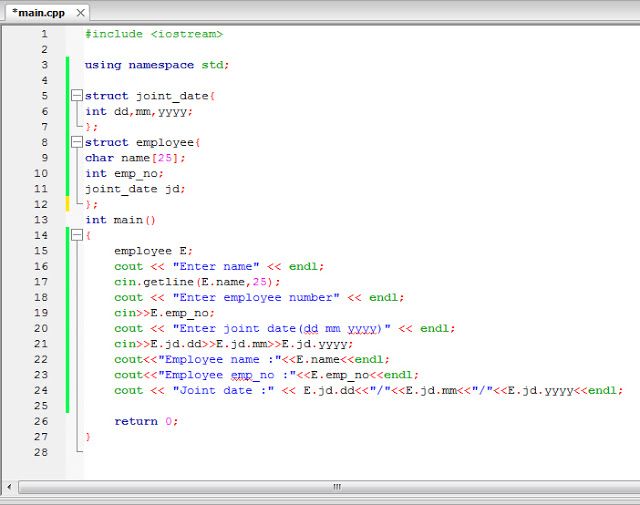Screen dimensions: 640x505
Task: Click line number 1 in the margin
Action: [x=44, y=34]
